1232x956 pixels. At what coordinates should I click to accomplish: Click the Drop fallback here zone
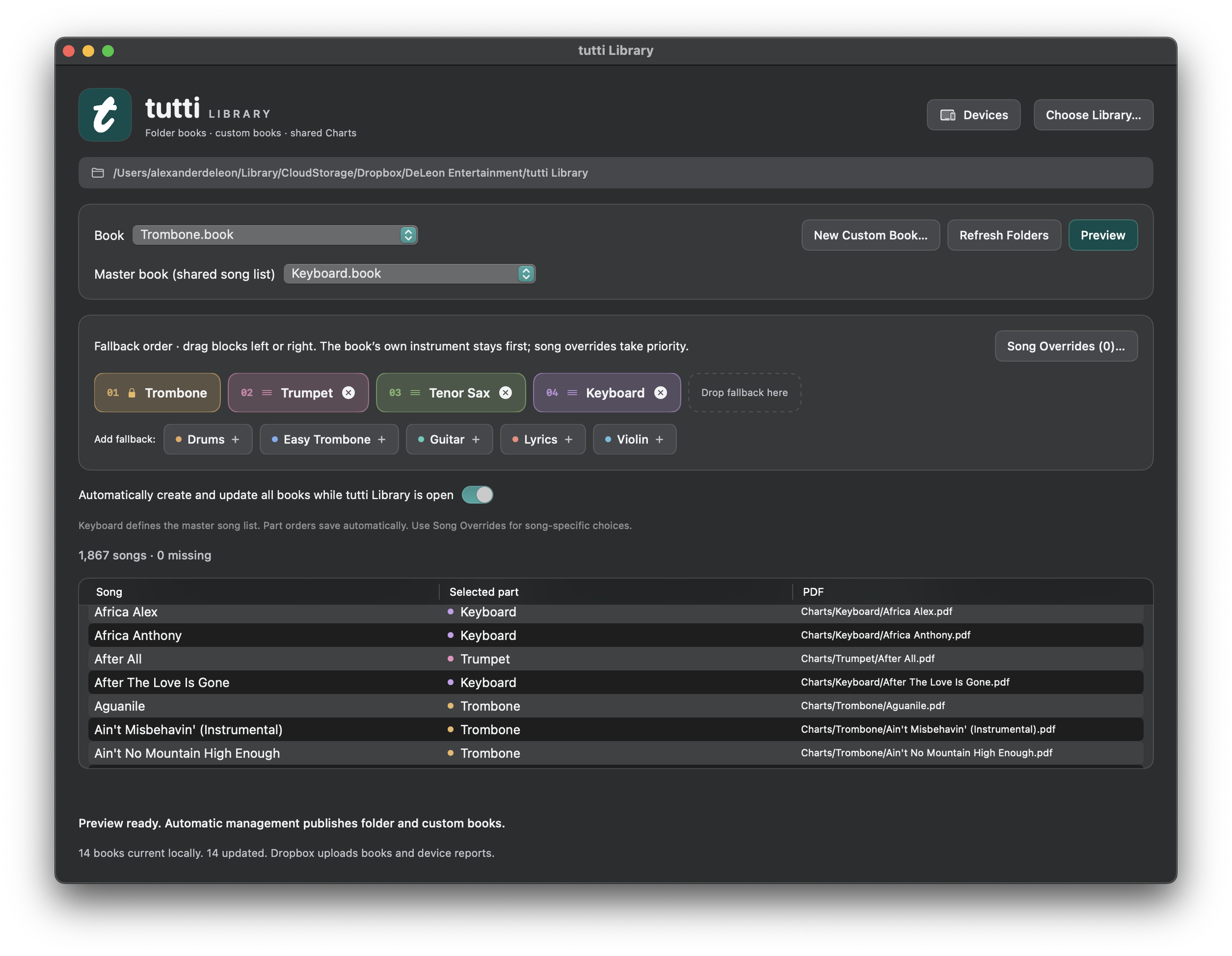tap(744, 393)
